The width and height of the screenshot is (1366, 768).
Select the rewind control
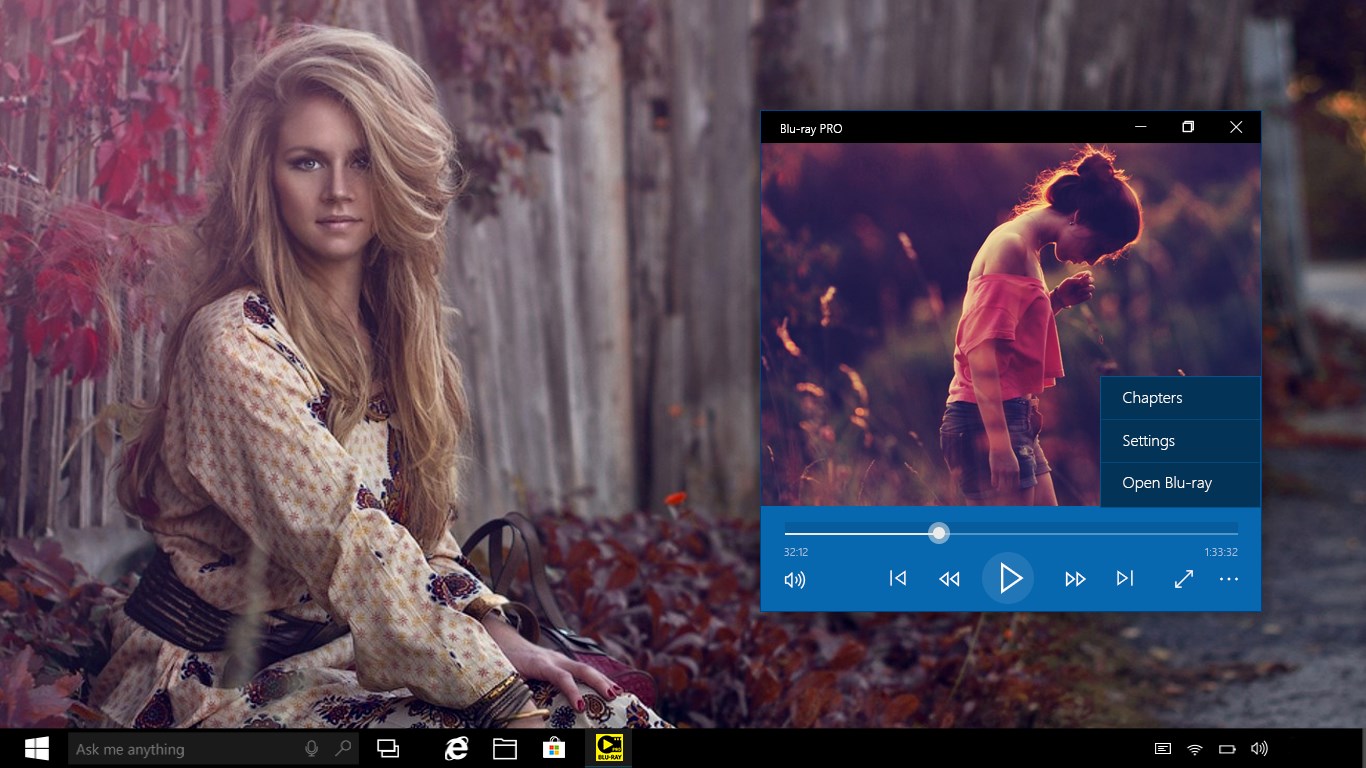(948, 578)
